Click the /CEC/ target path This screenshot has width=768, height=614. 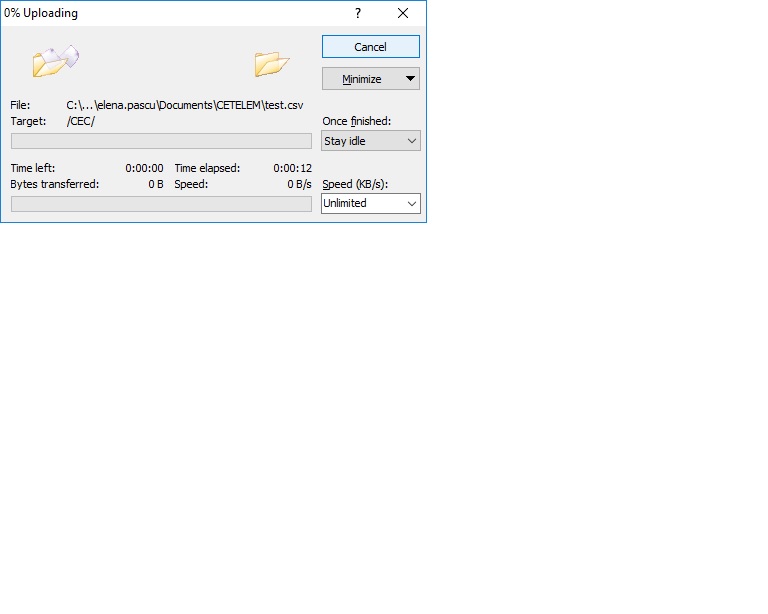pyautogui.click(x=81, y=121)
